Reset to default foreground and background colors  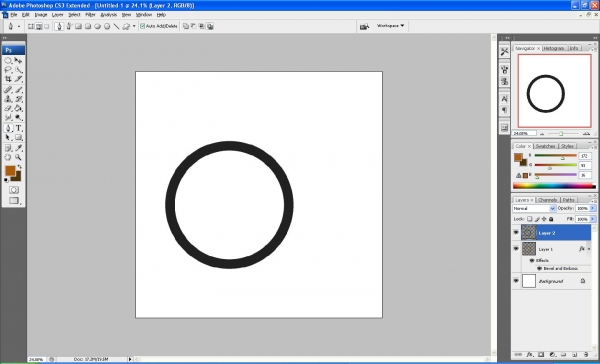pos(7,180)
